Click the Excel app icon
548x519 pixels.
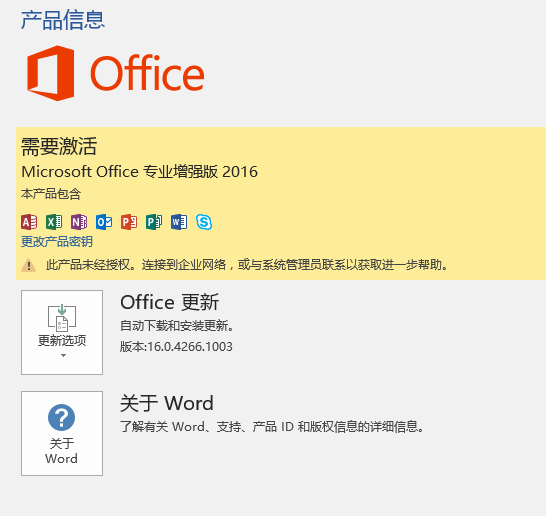[x=54, y=222]
